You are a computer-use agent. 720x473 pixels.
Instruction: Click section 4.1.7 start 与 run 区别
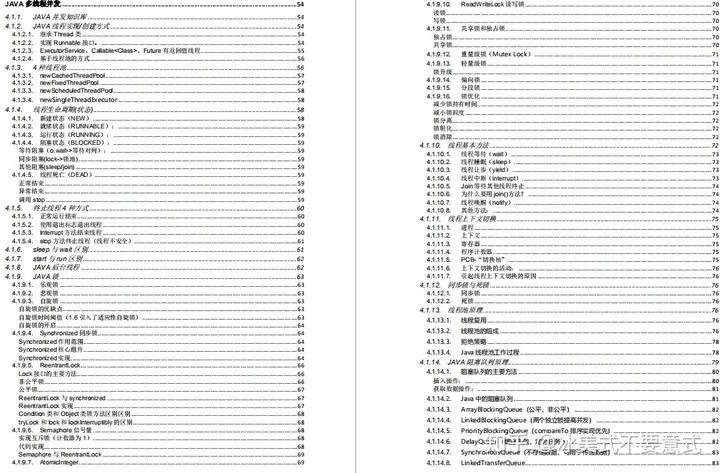[155, 259]
